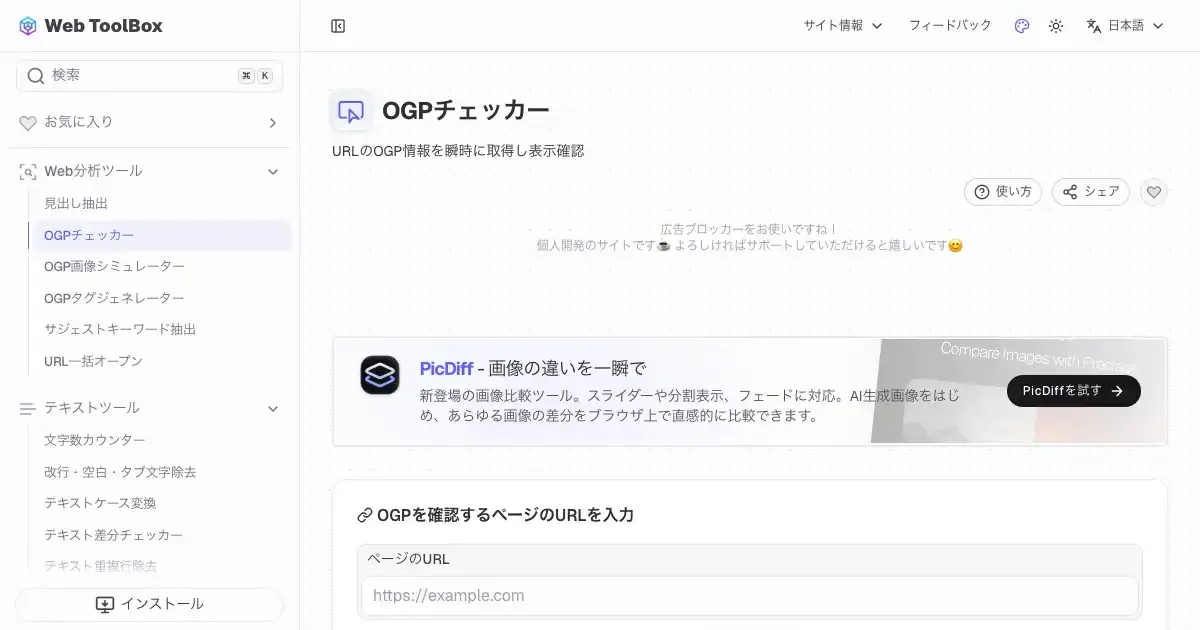Click the Web ToolBox logo icon

[28, 26]
